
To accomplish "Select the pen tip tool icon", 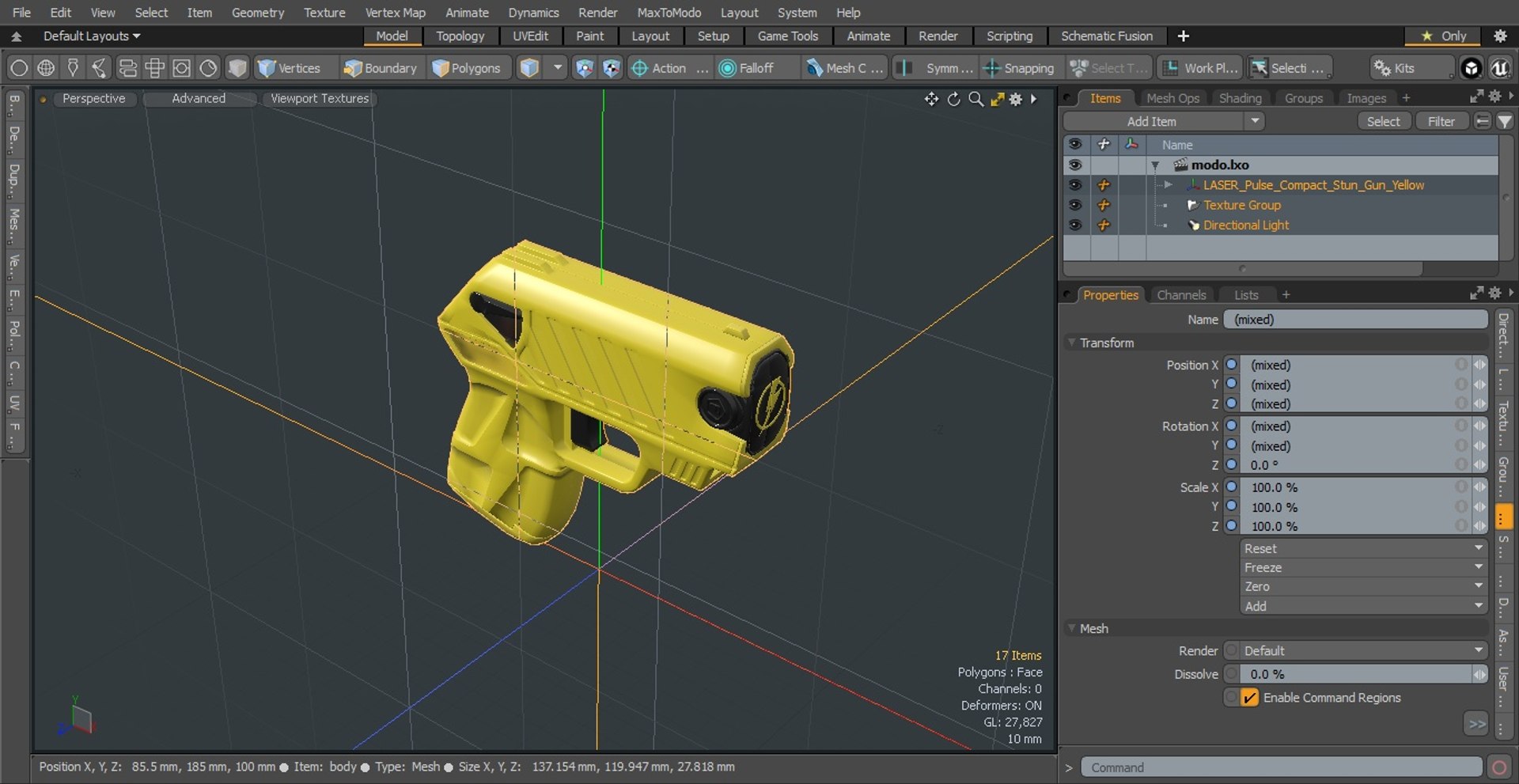I will click(x=73, y=68).
